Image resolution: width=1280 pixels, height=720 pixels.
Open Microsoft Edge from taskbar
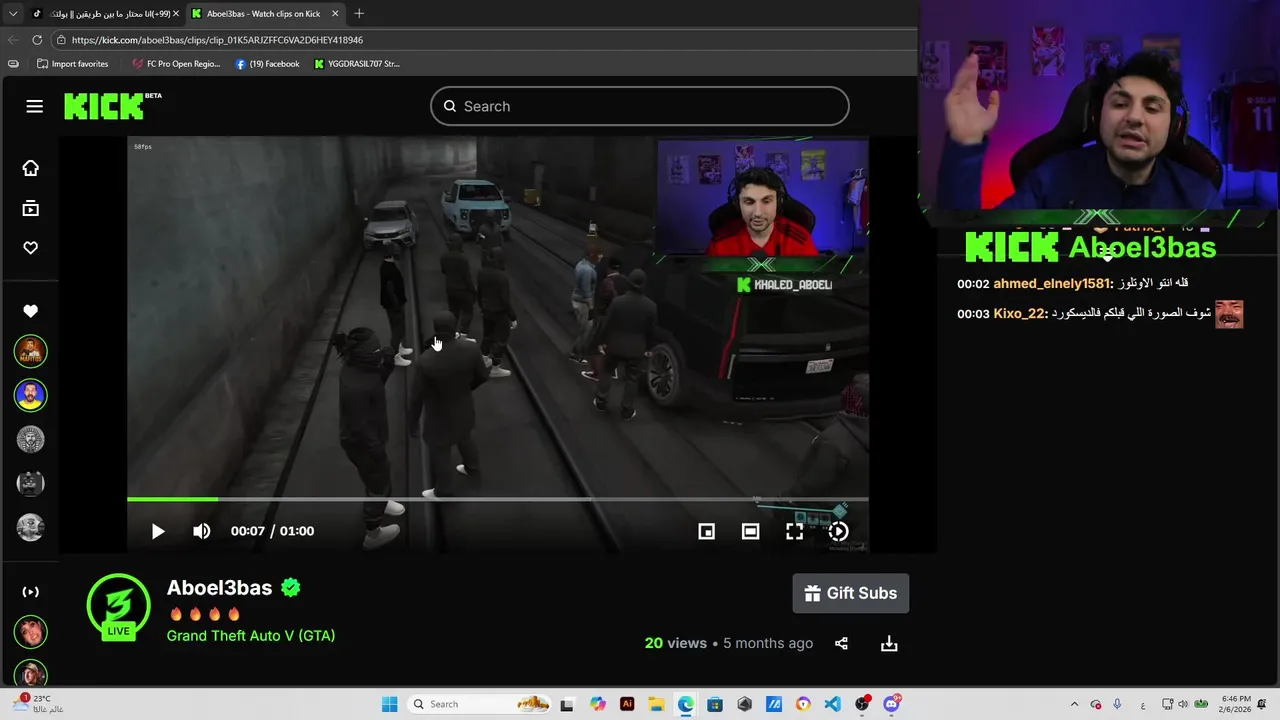pos(686,704)
